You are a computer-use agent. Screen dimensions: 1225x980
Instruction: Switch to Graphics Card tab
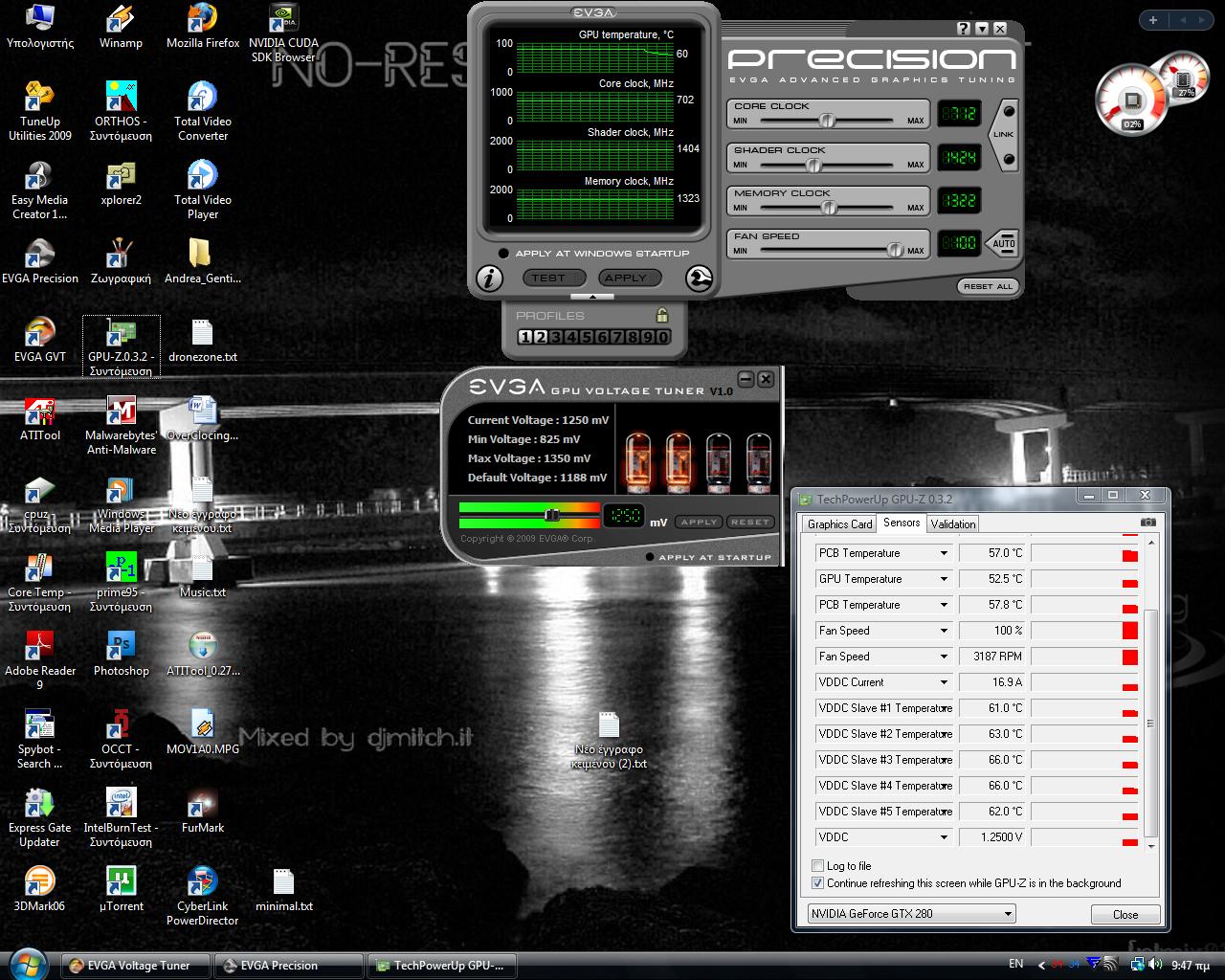click(x=839, y=524)
